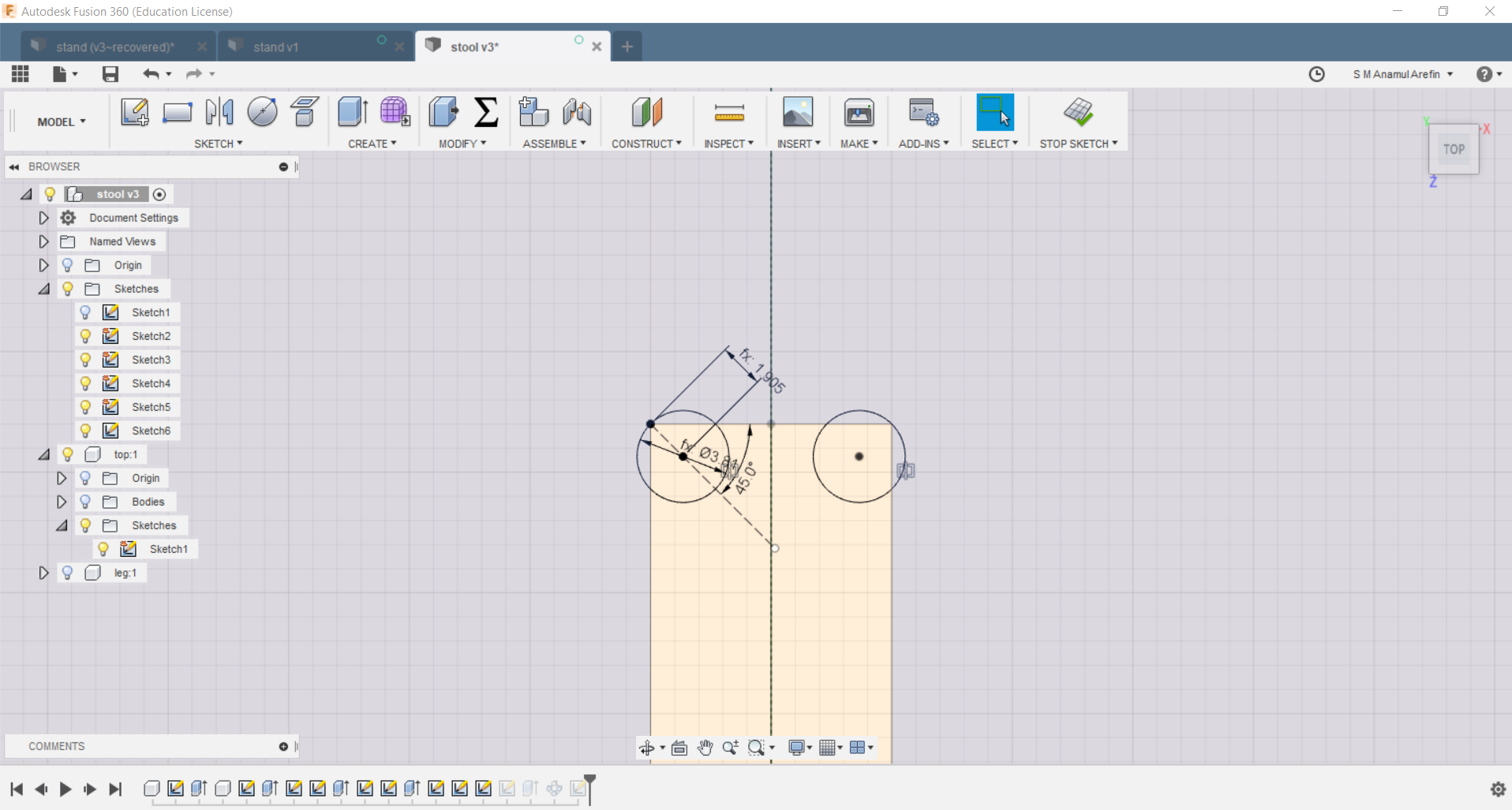Open the ASSEMBLE menu
Viewport: 1512px width, 810px height.
tap(554, 144)
